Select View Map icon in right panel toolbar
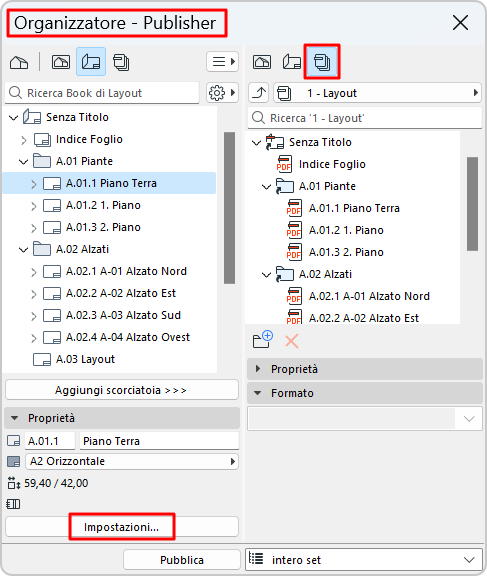The height and width of the screenshot is (576, 487). [261, 62]
